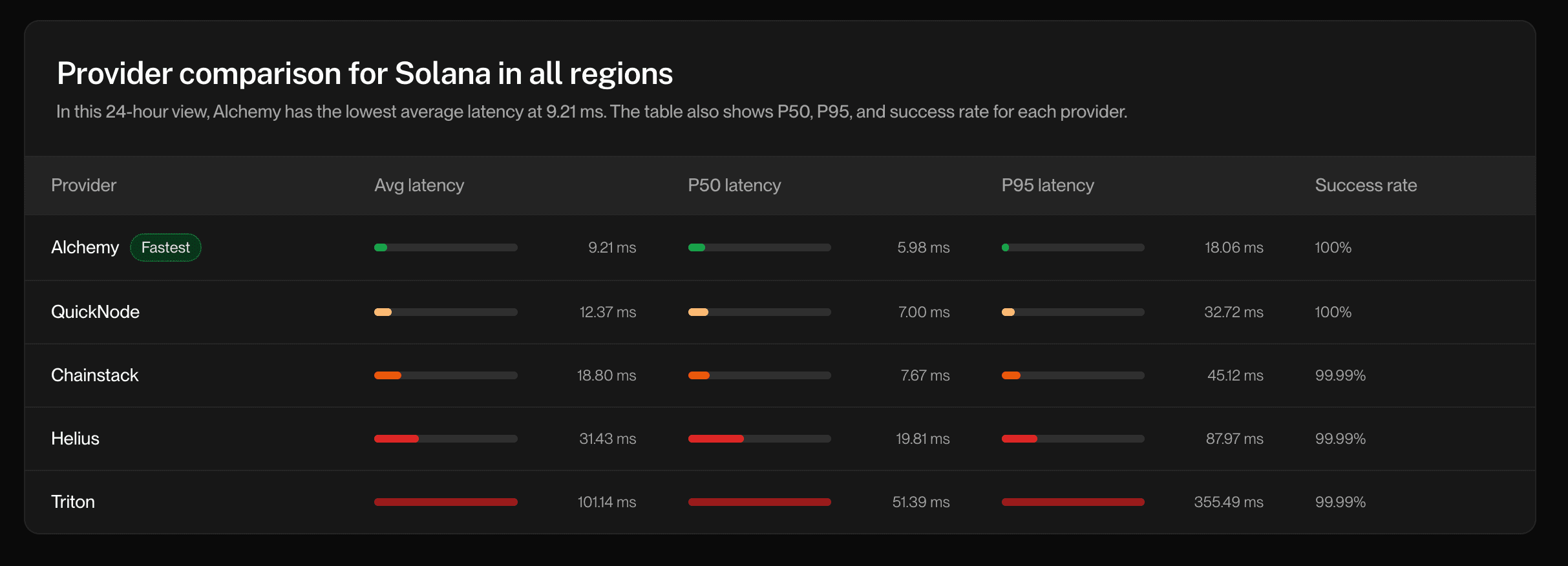Select the Triton provider name
The image size is (1568, 566).
pos(73,502)
